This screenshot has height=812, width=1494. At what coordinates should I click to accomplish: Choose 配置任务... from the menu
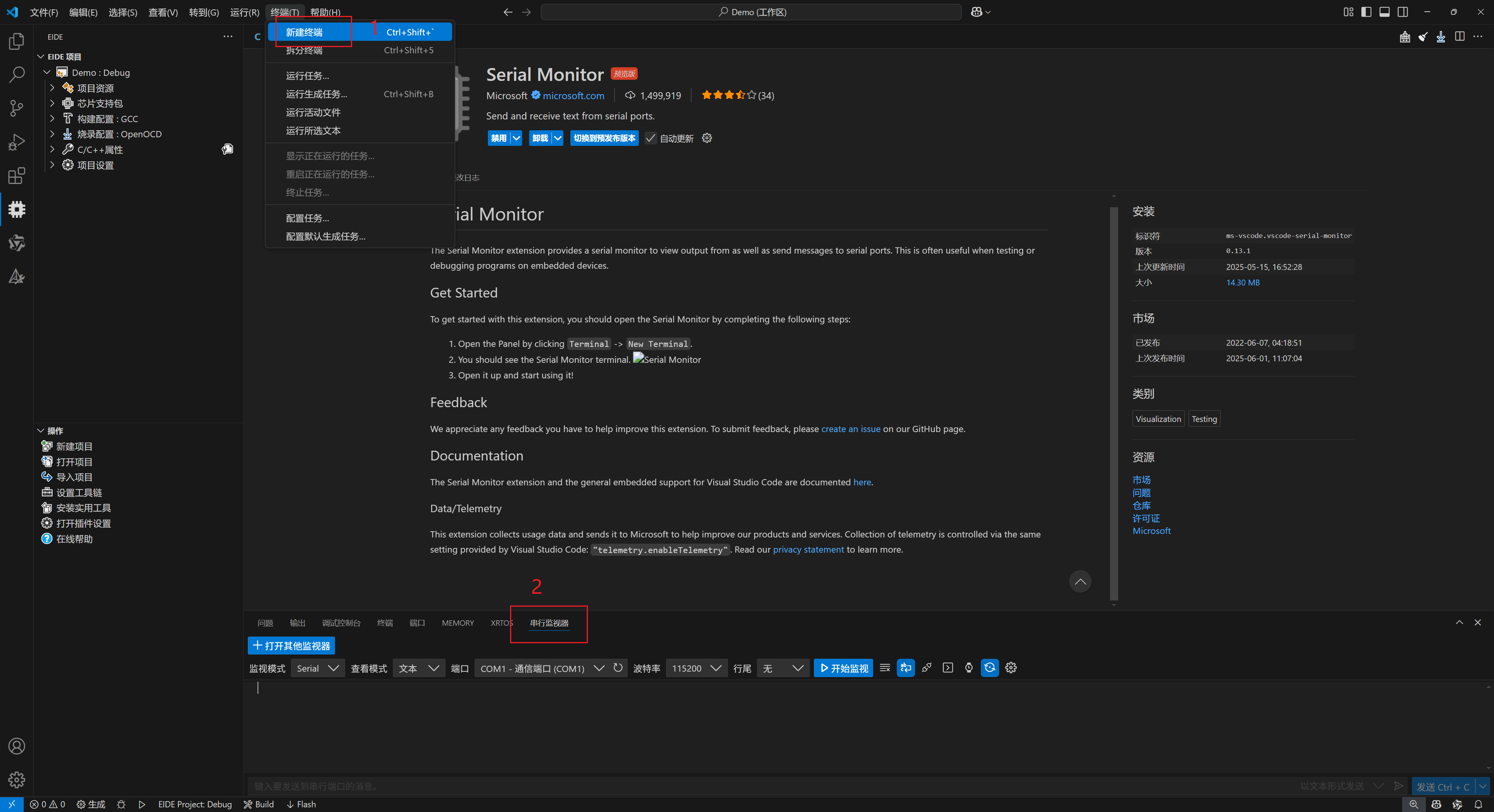[x=359, y=218]
